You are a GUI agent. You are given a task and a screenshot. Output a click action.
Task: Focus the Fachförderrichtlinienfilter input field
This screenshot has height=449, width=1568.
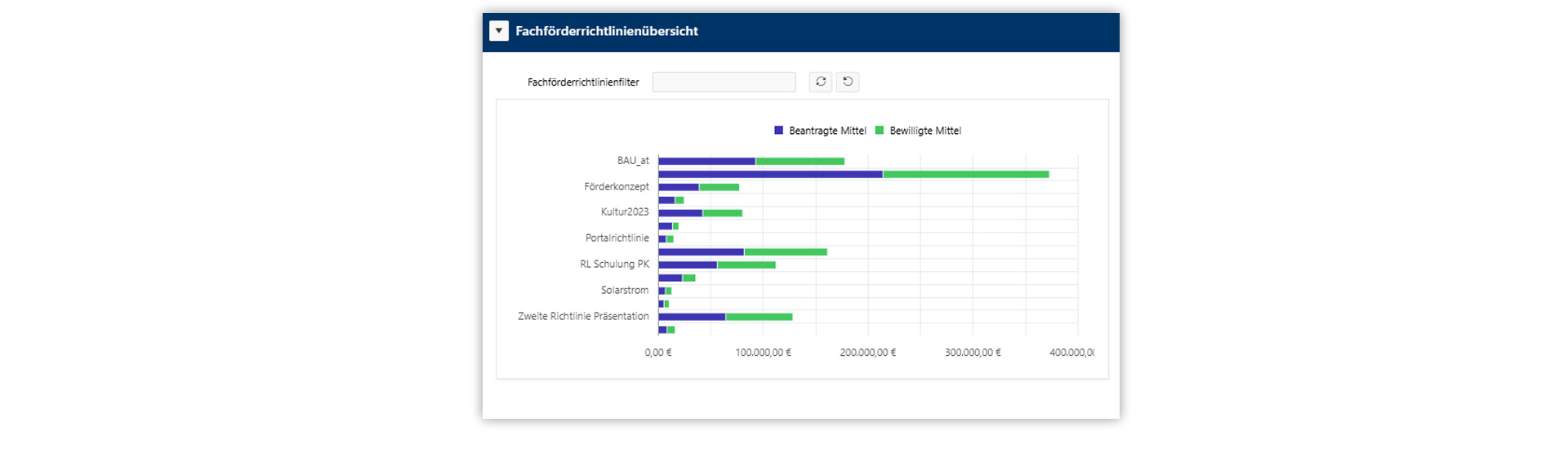(x=724, y=82)
